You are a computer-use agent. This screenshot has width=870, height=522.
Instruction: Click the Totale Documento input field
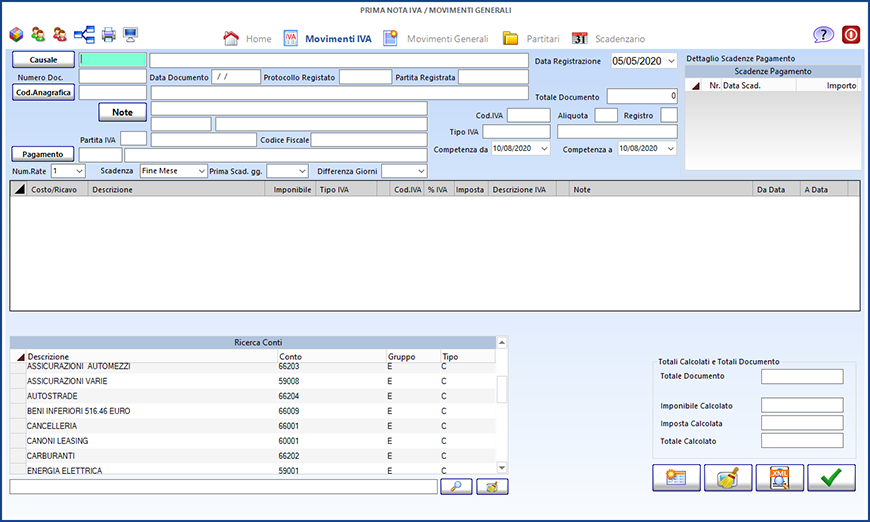642,97
